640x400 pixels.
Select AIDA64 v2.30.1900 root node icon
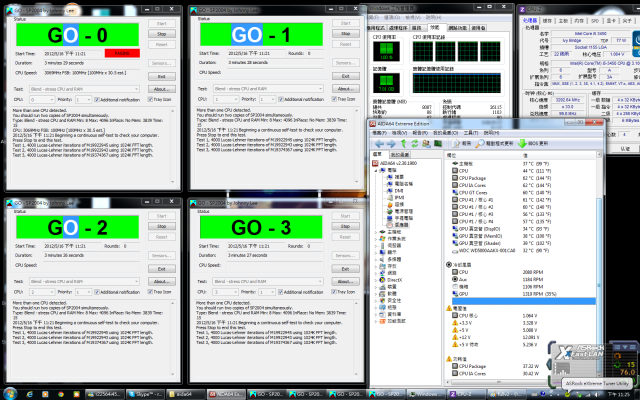click(x=375, y=163)
